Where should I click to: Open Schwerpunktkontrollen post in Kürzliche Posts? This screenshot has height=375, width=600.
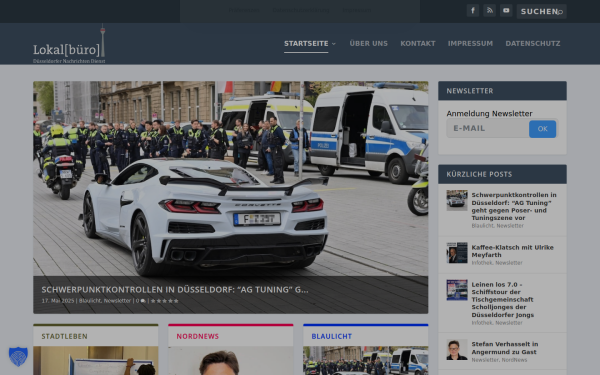point(514,207)
